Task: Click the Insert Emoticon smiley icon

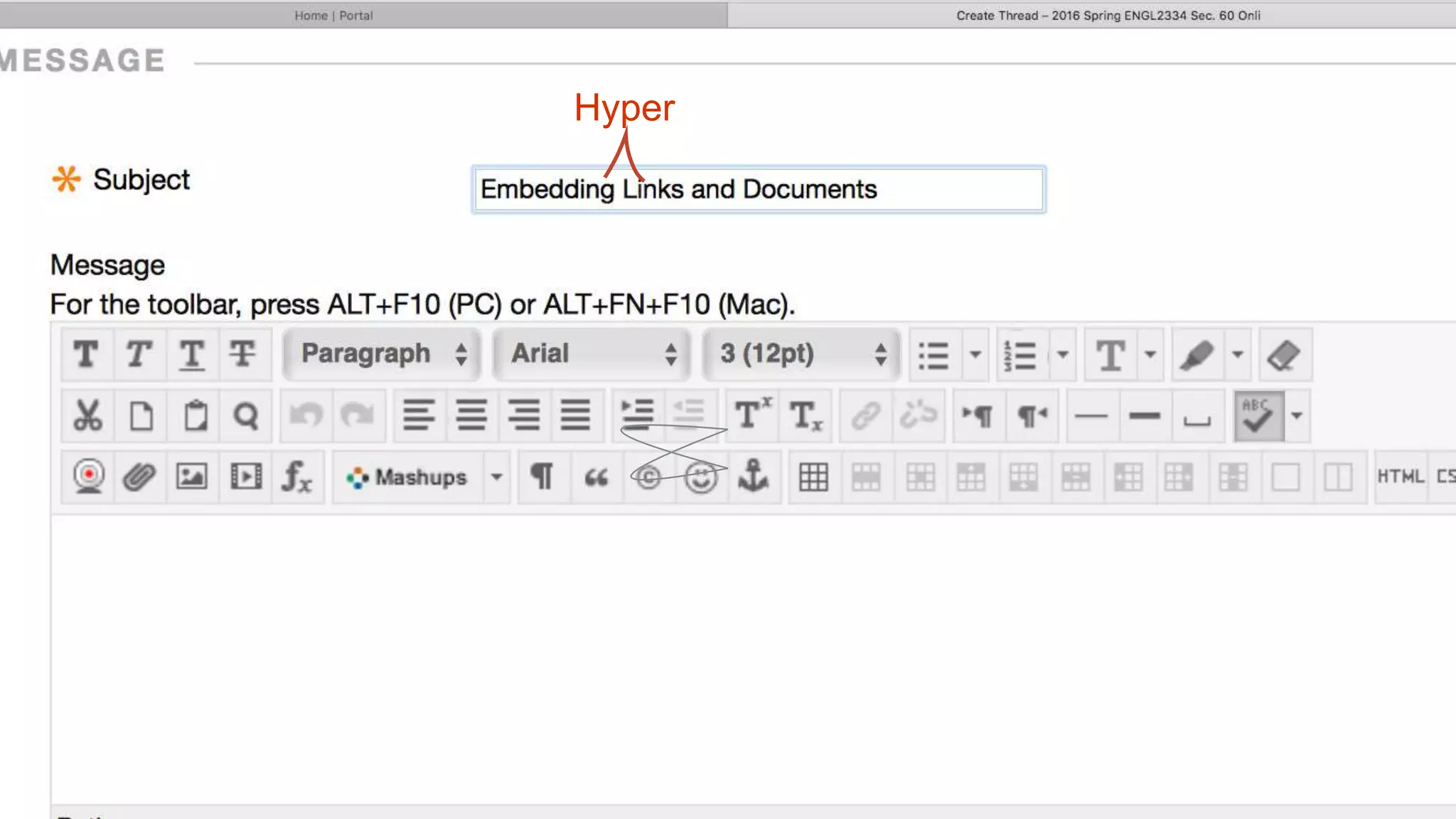Action: pos(701,477)
